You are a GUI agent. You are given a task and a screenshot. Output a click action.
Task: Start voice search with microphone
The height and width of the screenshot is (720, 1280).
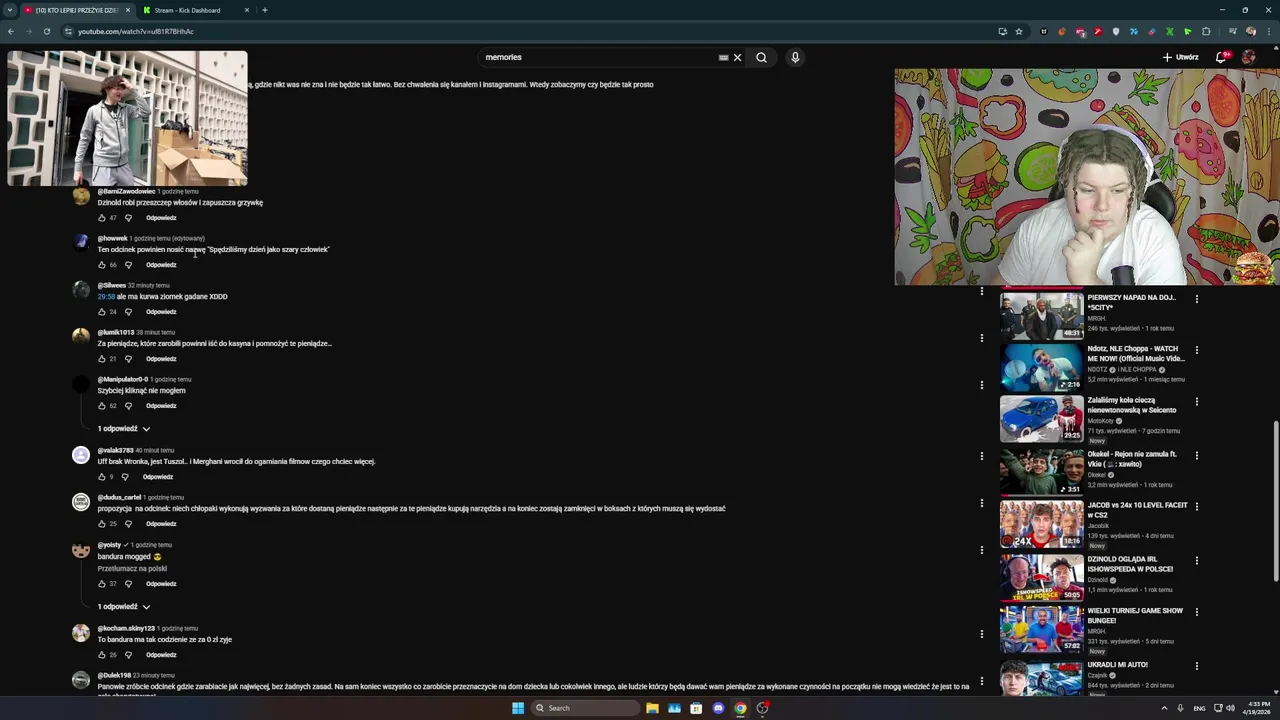[795, 57]
